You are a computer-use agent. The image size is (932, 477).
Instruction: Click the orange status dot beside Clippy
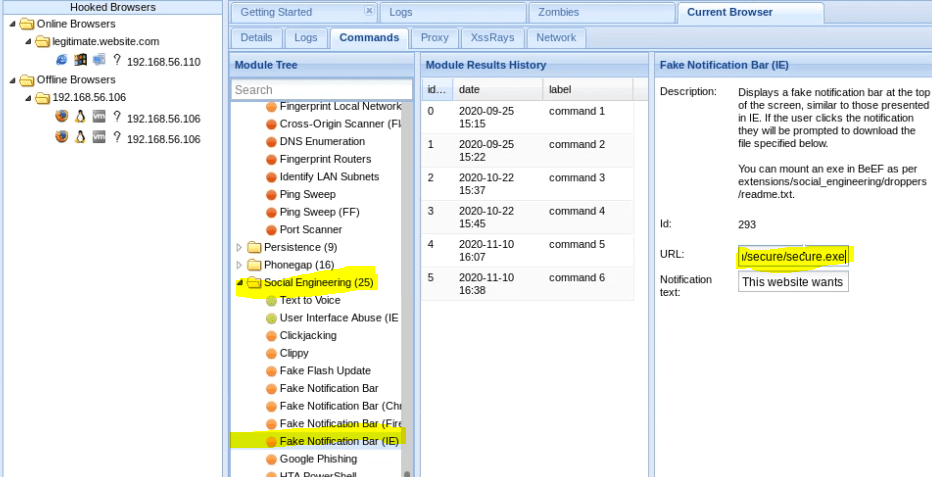(x=271, y=353)
